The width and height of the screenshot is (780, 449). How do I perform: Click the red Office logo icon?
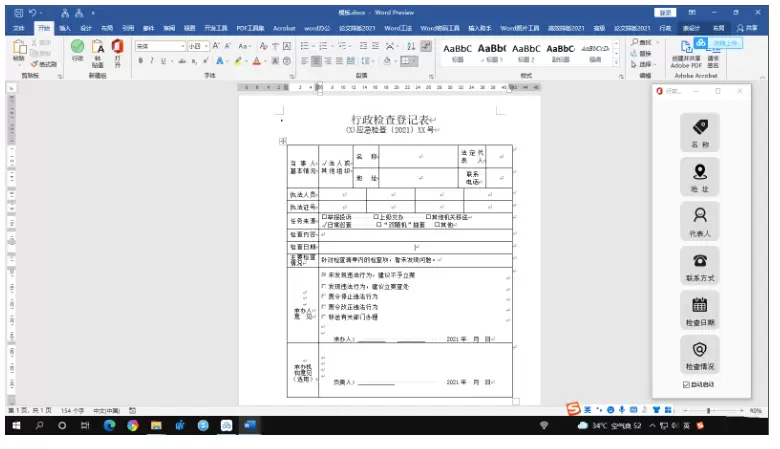click(x=117, y=46)
